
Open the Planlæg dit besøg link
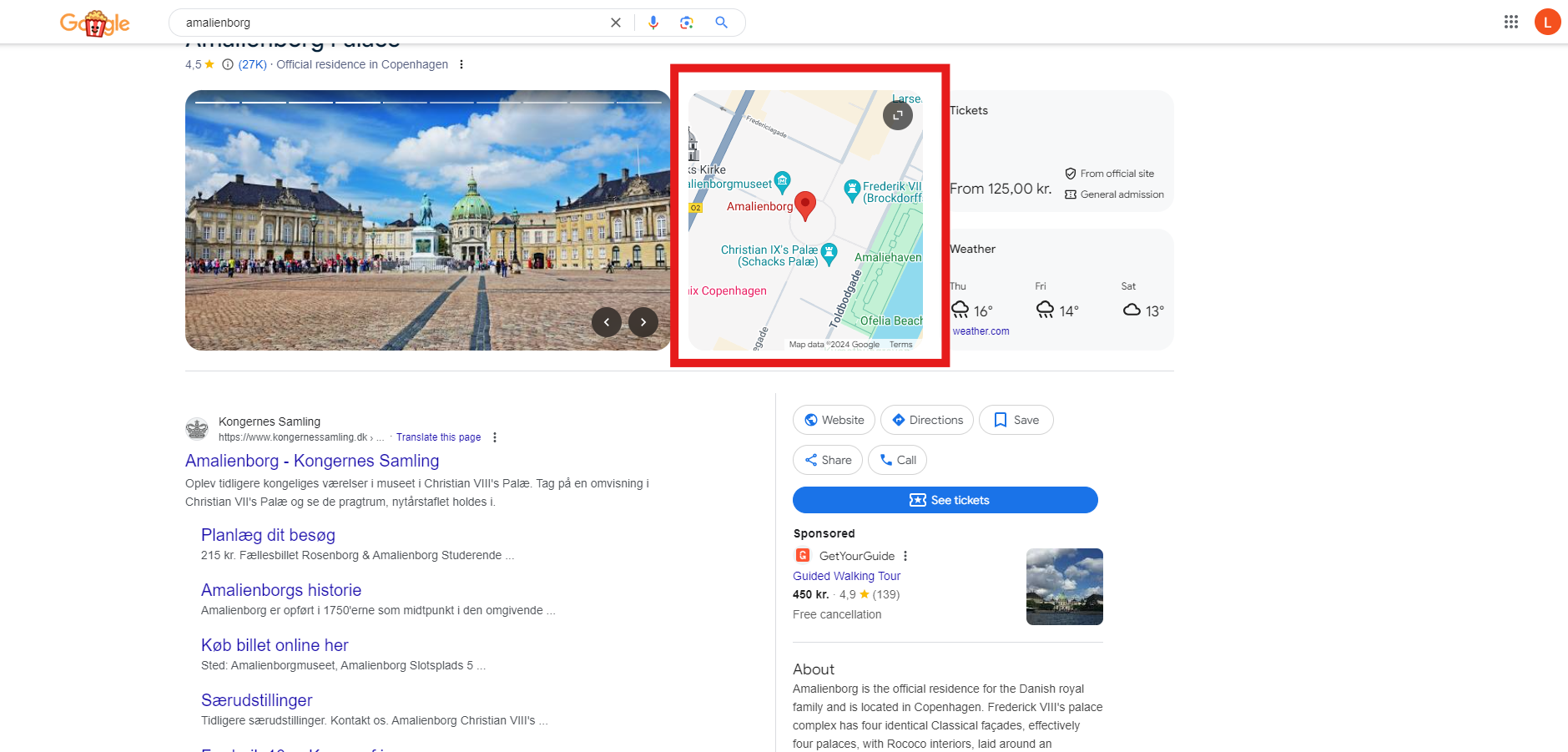point(267,535)
